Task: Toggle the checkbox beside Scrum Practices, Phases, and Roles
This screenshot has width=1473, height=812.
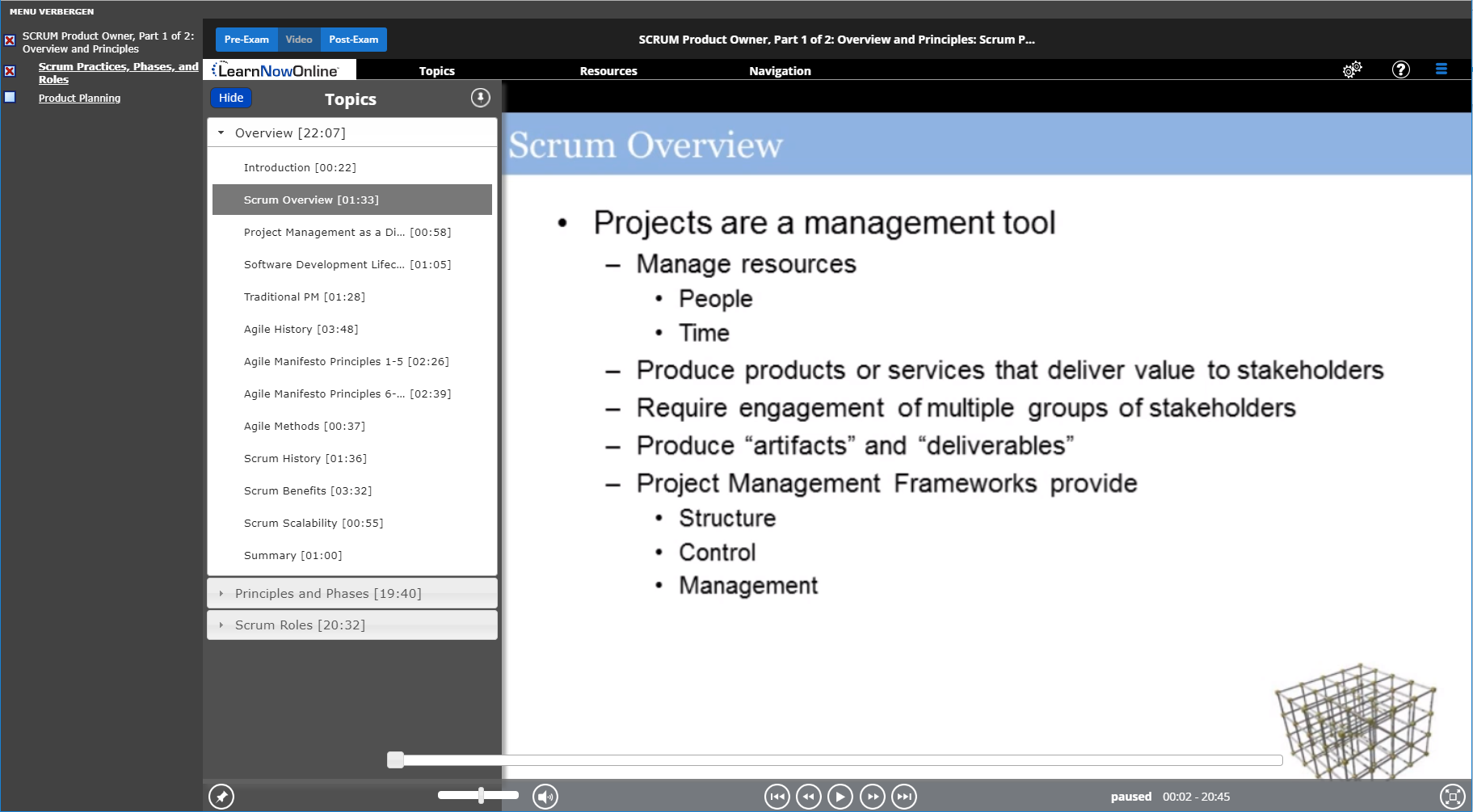Action: pyautogui.click(x=10, y=71)
